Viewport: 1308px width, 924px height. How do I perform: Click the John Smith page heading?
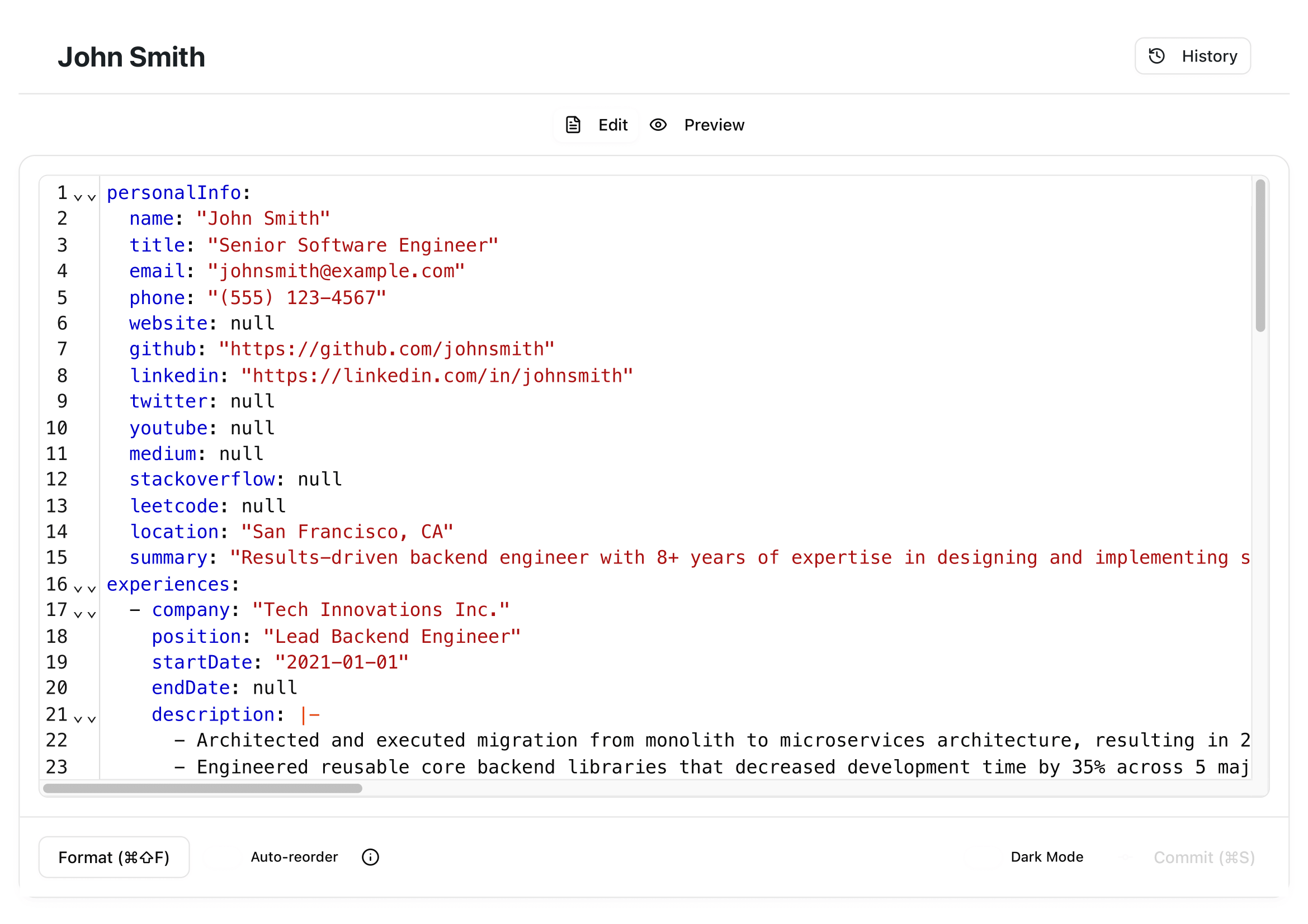(131, 57)
